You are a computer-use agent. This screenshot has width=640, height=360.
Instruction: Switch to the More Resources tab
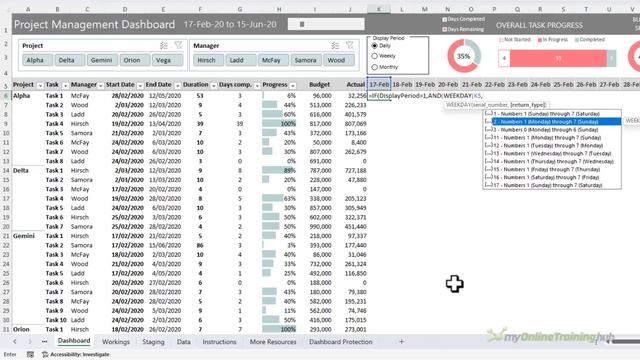(x=273, y=342)
